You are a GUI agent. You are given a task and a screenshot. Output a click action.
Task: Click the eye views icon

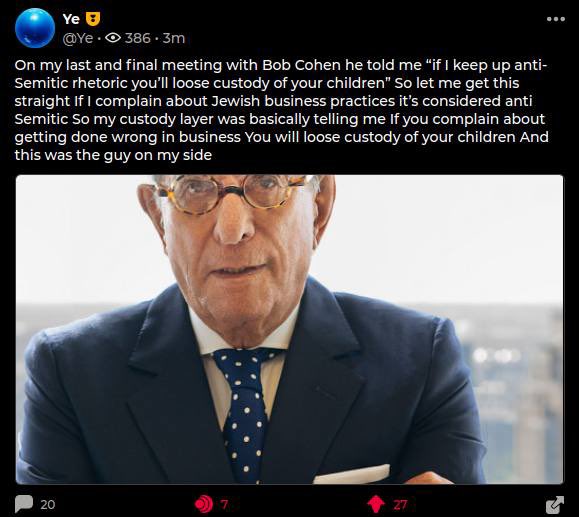click(113, 38)
